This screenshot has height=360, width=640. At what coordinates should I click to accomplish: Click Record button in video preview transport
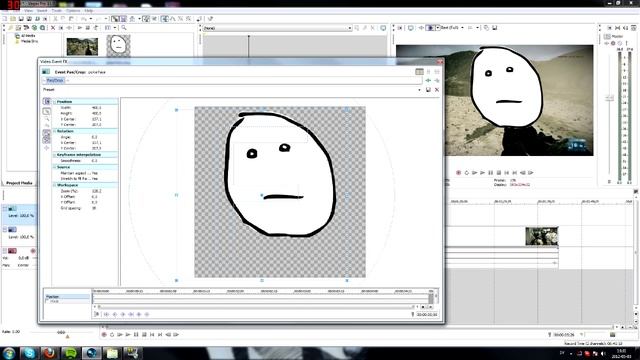tap(458, 173)
